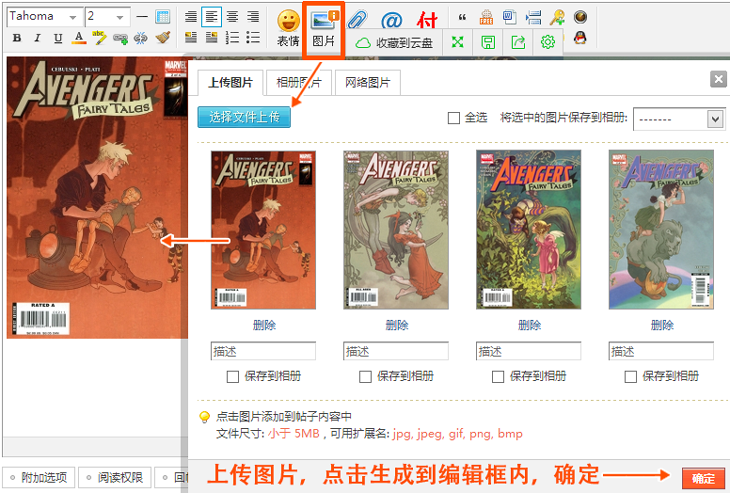Open the green gear settings icon
Screen dimensions: 730x493
tap(548, 42)
